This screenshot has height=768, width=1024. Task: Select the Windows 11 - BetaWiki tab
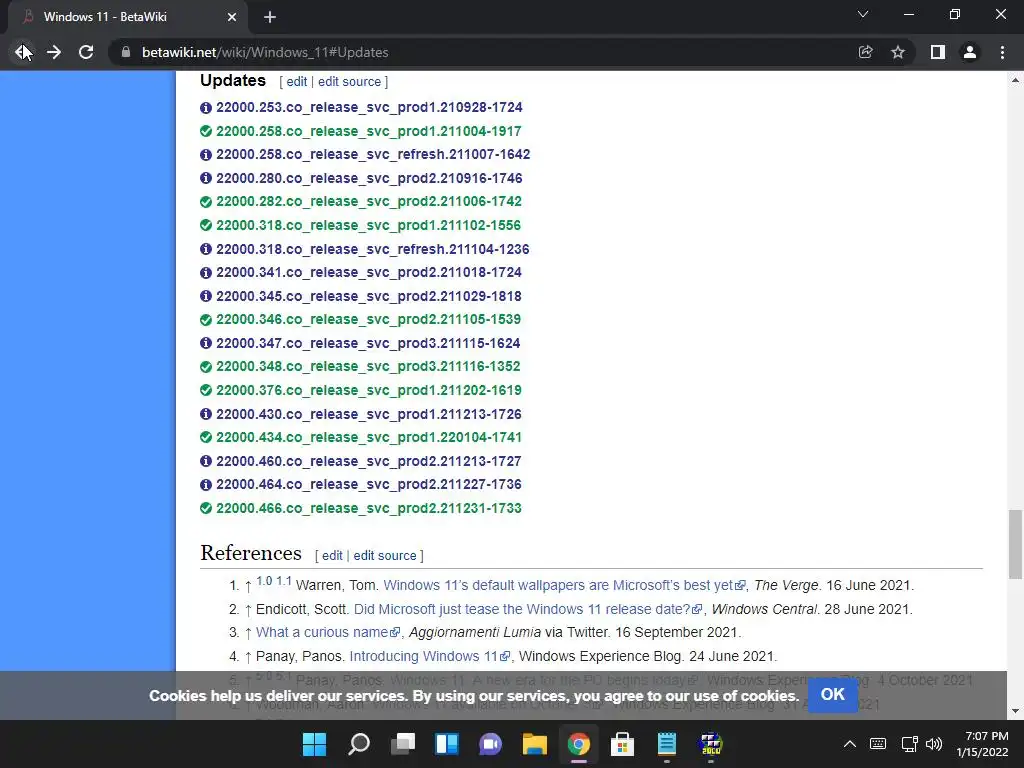point(127,18)
